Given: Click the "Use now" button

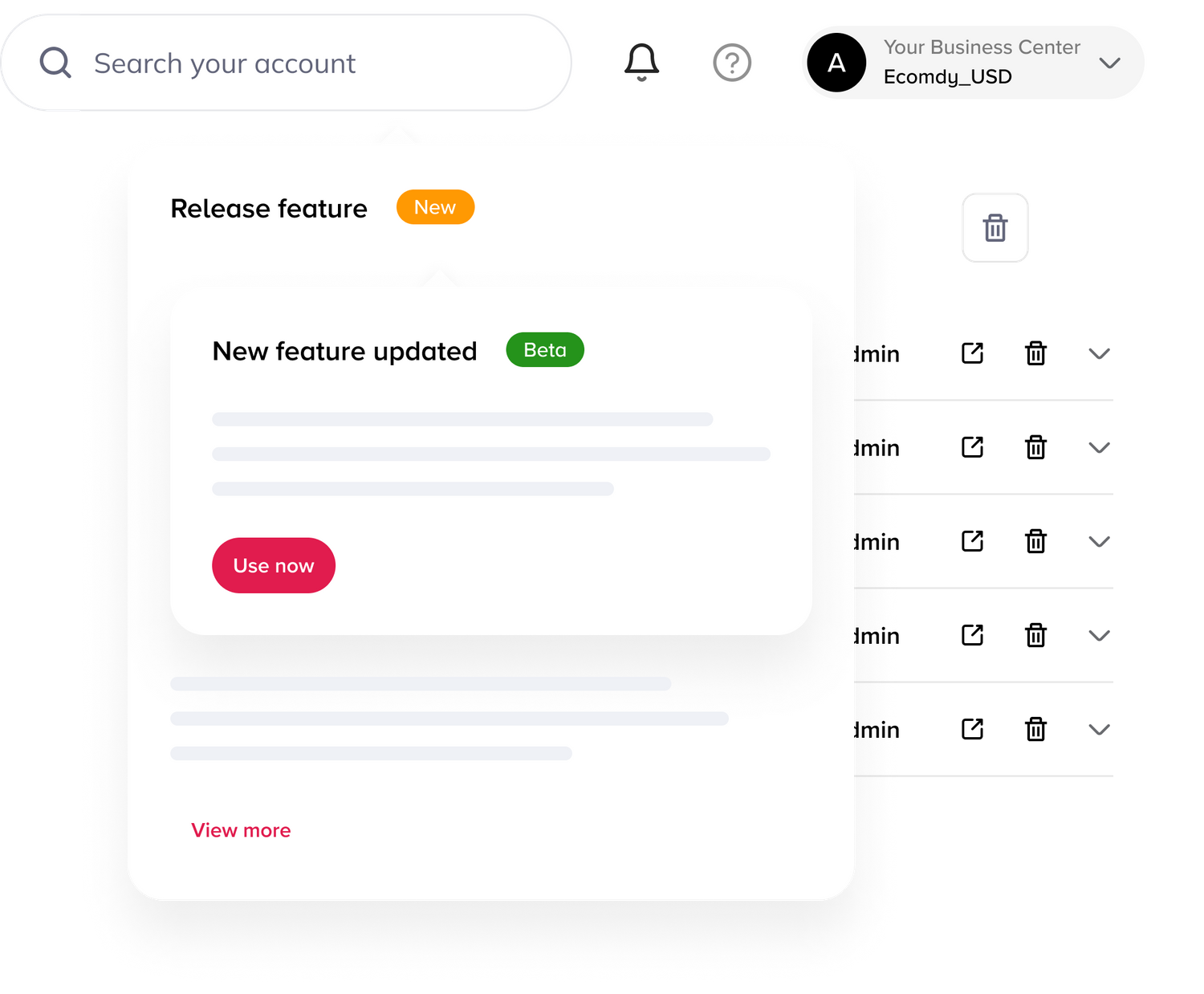Looking at the screenshot, I should [x=274, y=565].
